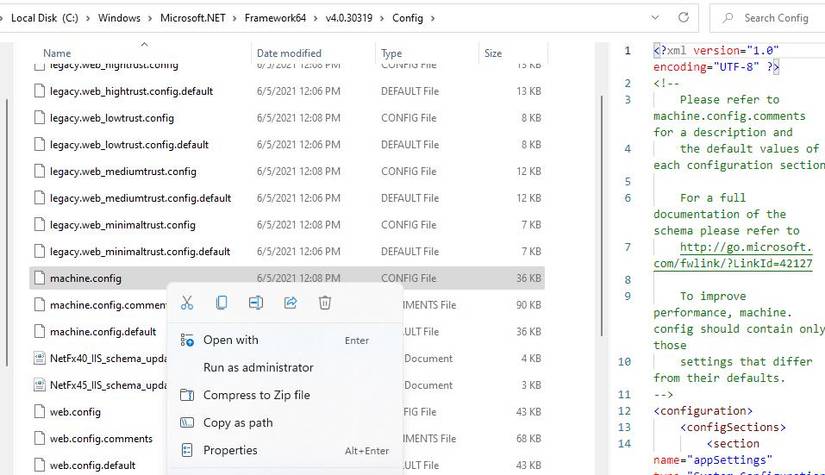This screenshot has width=825, height=475.
Task: Choose Run as administrator
Action: (285, 368)
